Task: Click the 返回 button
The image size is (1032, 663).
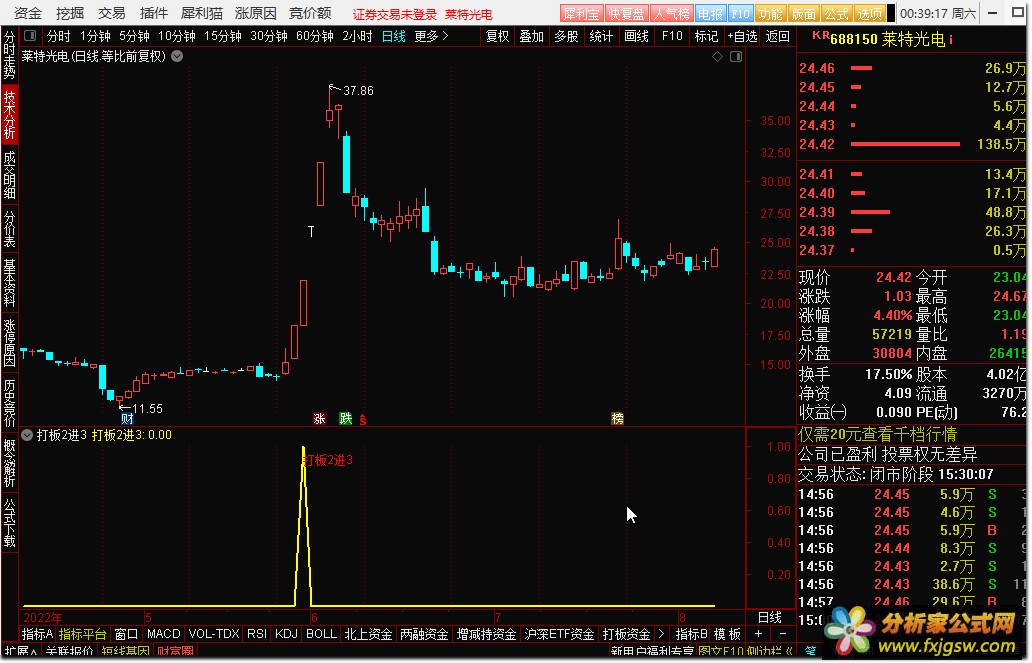Action: click(x=777, y=36)
